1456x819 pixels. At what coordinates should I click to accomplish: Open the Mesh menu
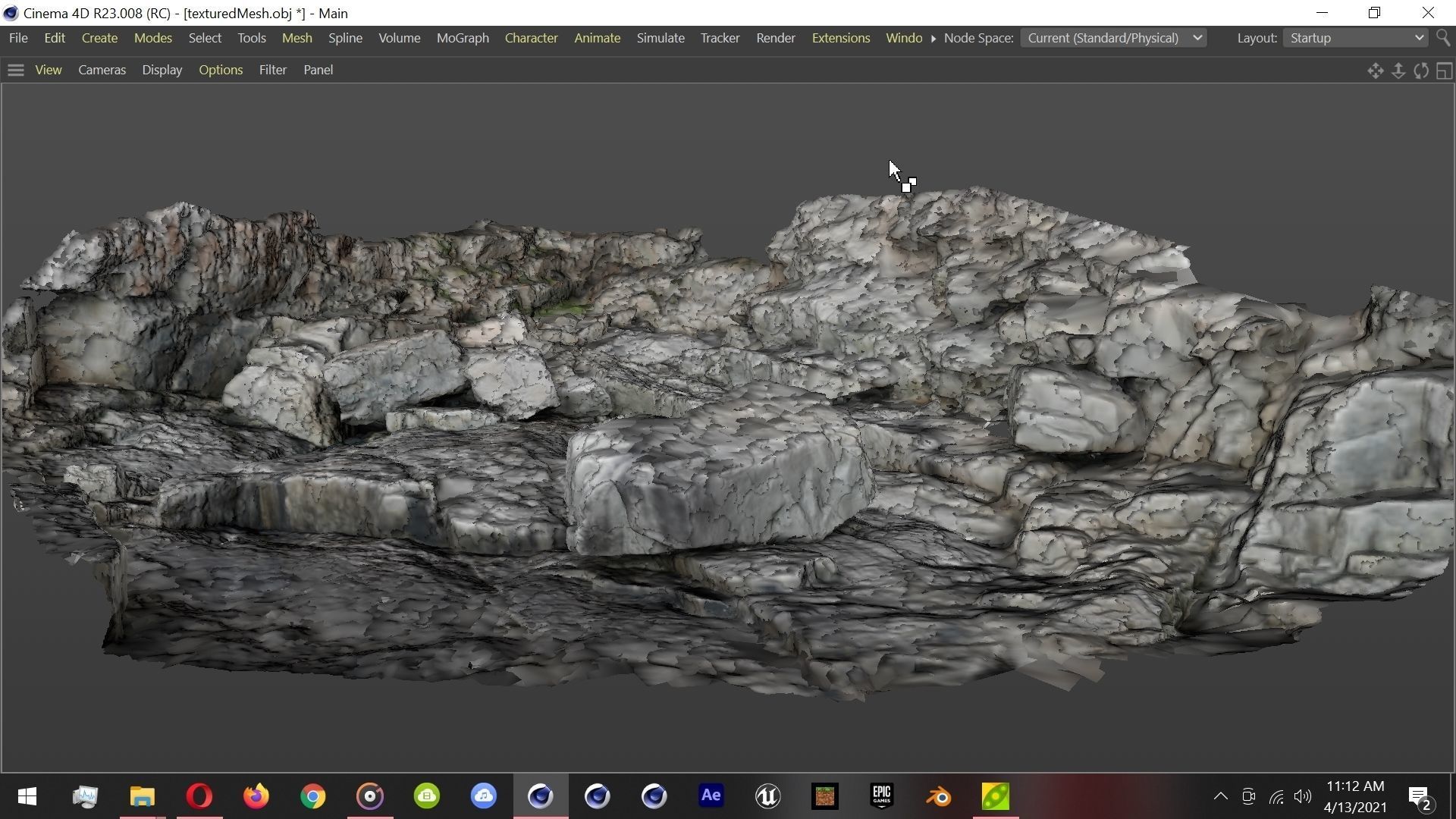pos(297,38)
